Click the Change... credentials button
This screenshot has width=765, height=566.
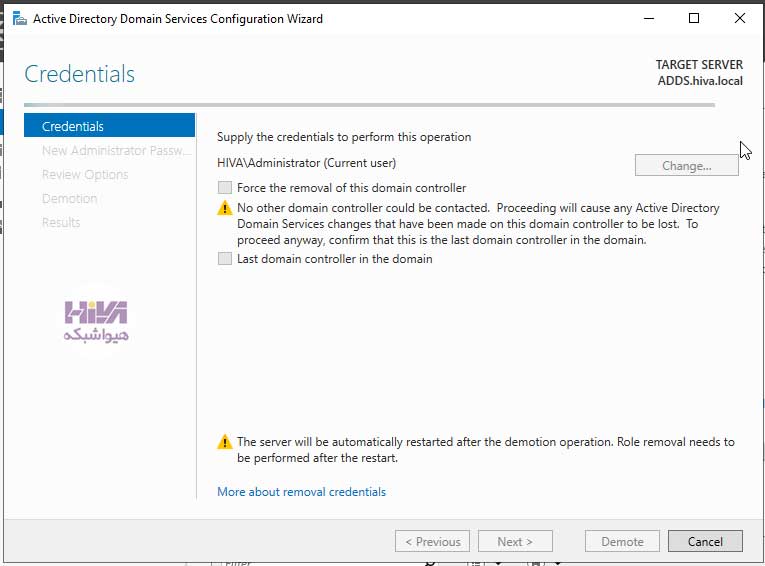coord(686,165)
